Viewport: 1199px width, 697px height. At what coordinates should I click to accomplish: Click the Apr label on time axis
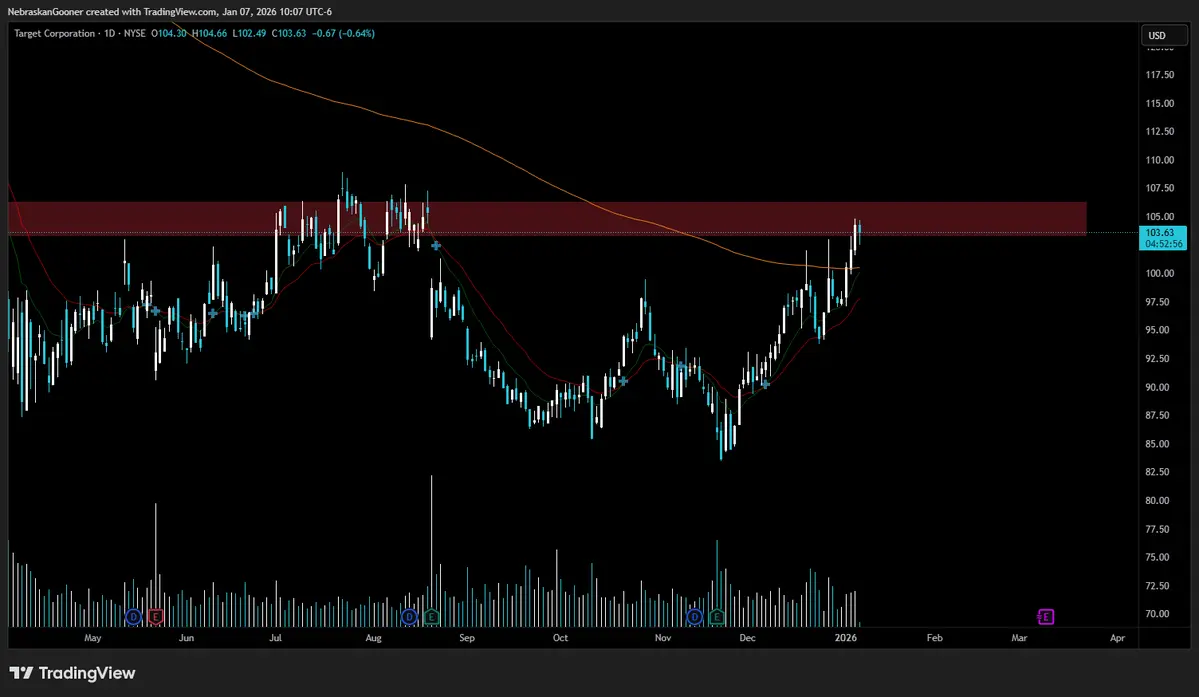click(x=1117, y=637)
